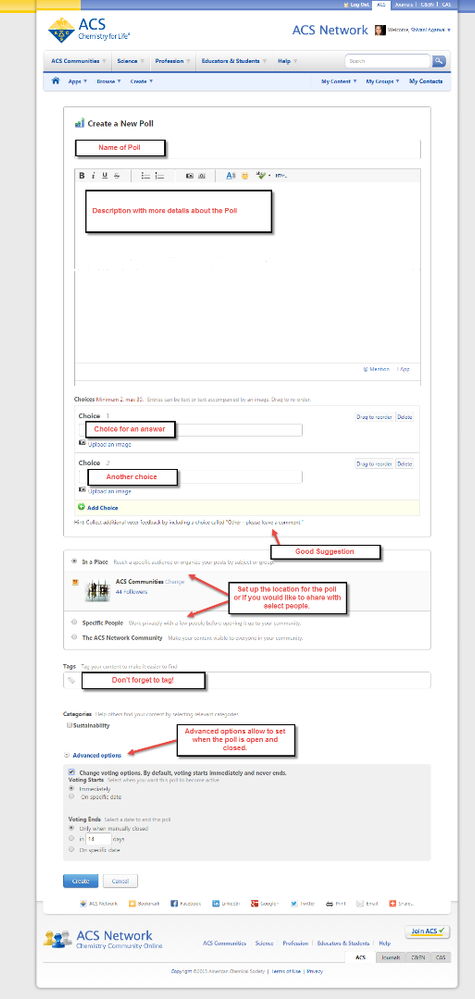Expand the Advanced options section
This screenshot has width=475, height=999.
[97, 755]
